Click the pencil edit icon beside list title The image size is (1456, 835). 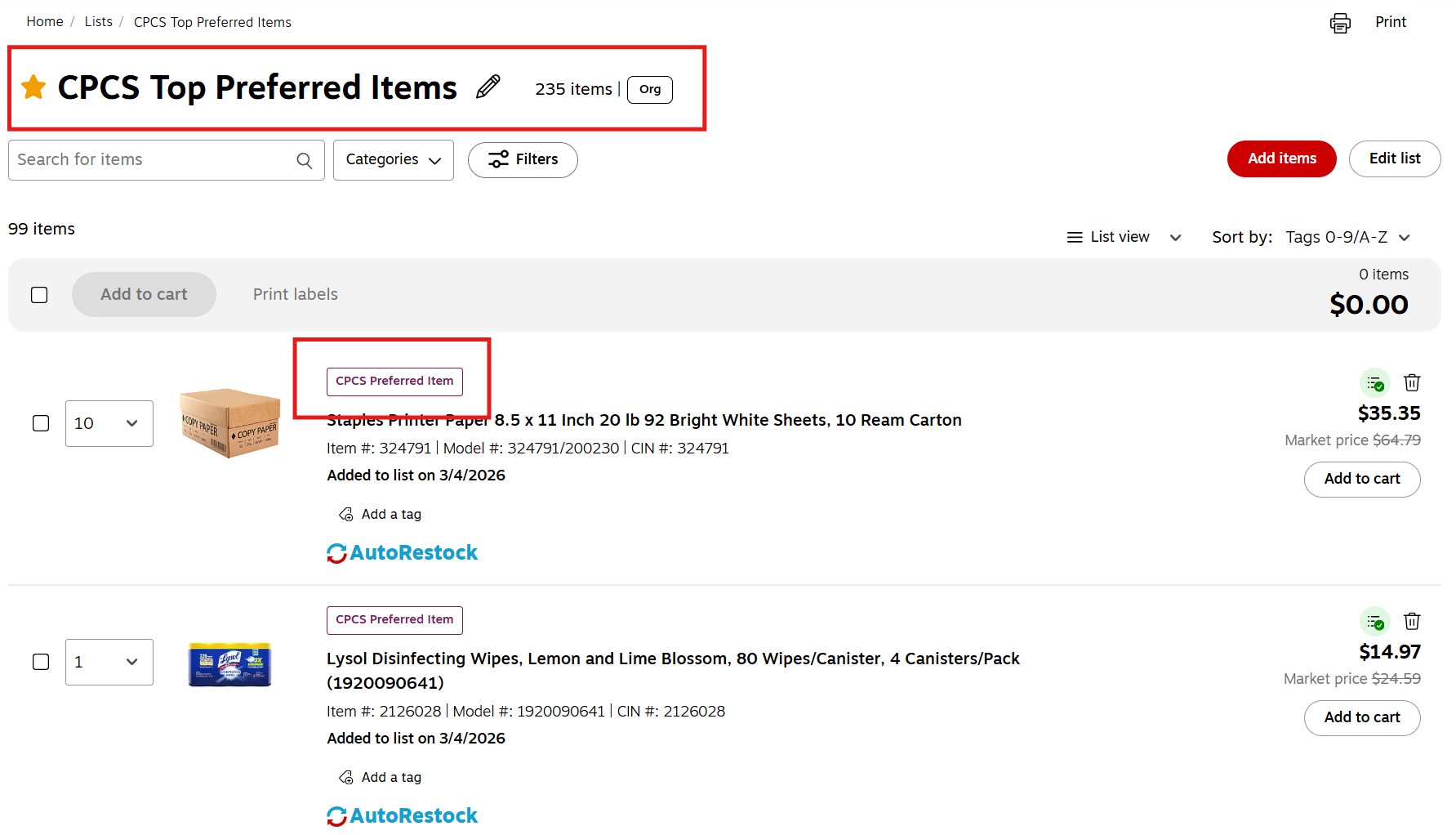pos(488,87)
